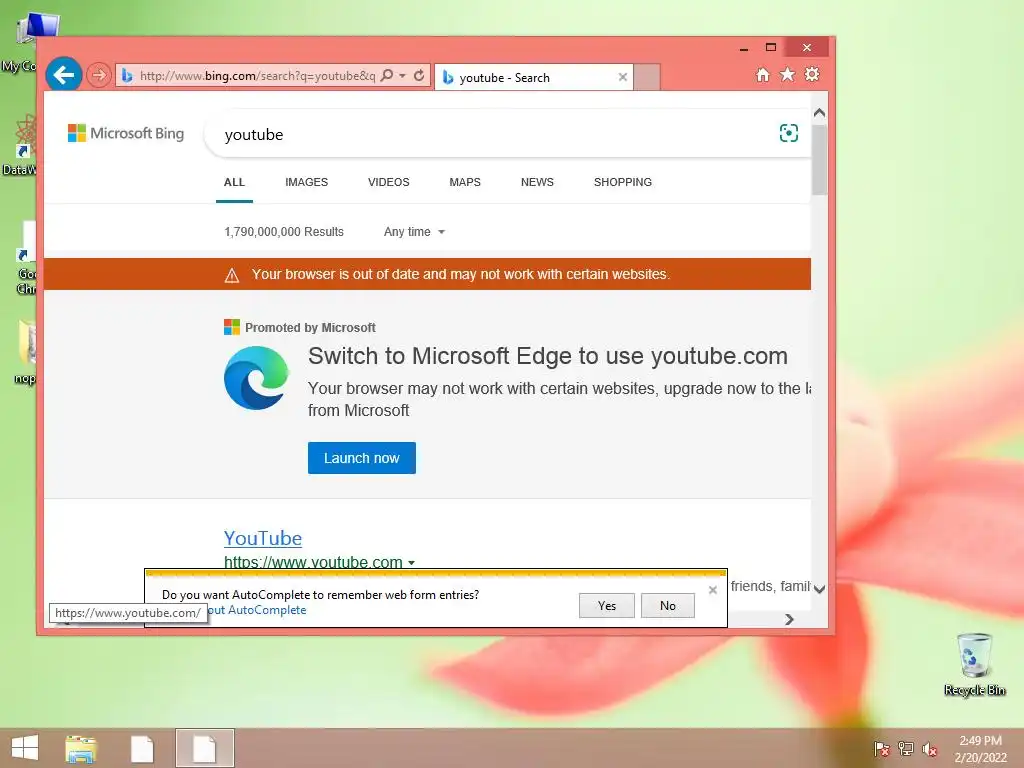1024x768 pixels.
Task: Expand the arrow next to youtube.com URL
Action: click(x=411, y=562)
